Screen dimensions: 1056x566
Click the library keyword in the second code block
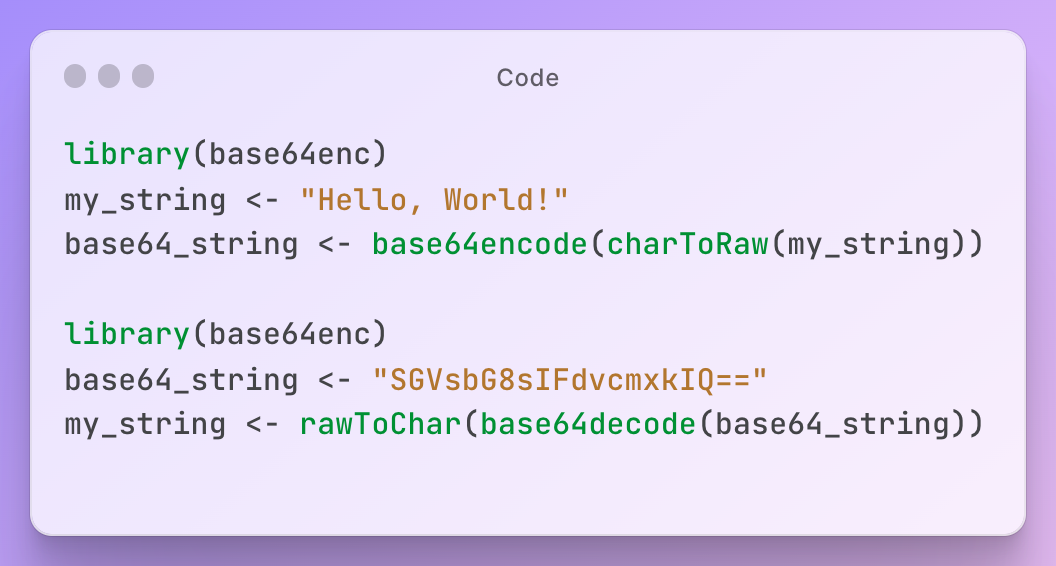tap(127, 334)
